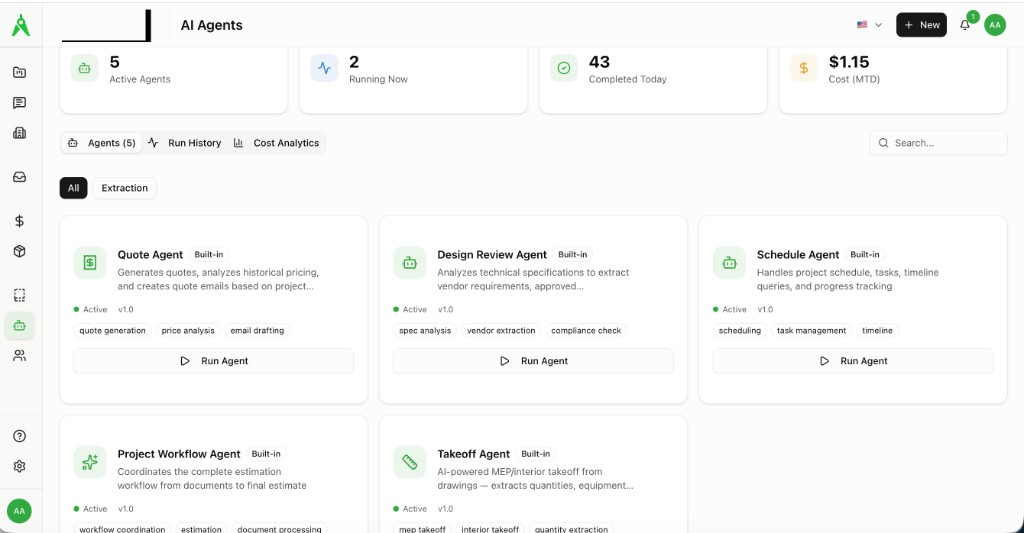Screen dimensions: 1024x533
Task: Click the Search input field
Action: 939,143
